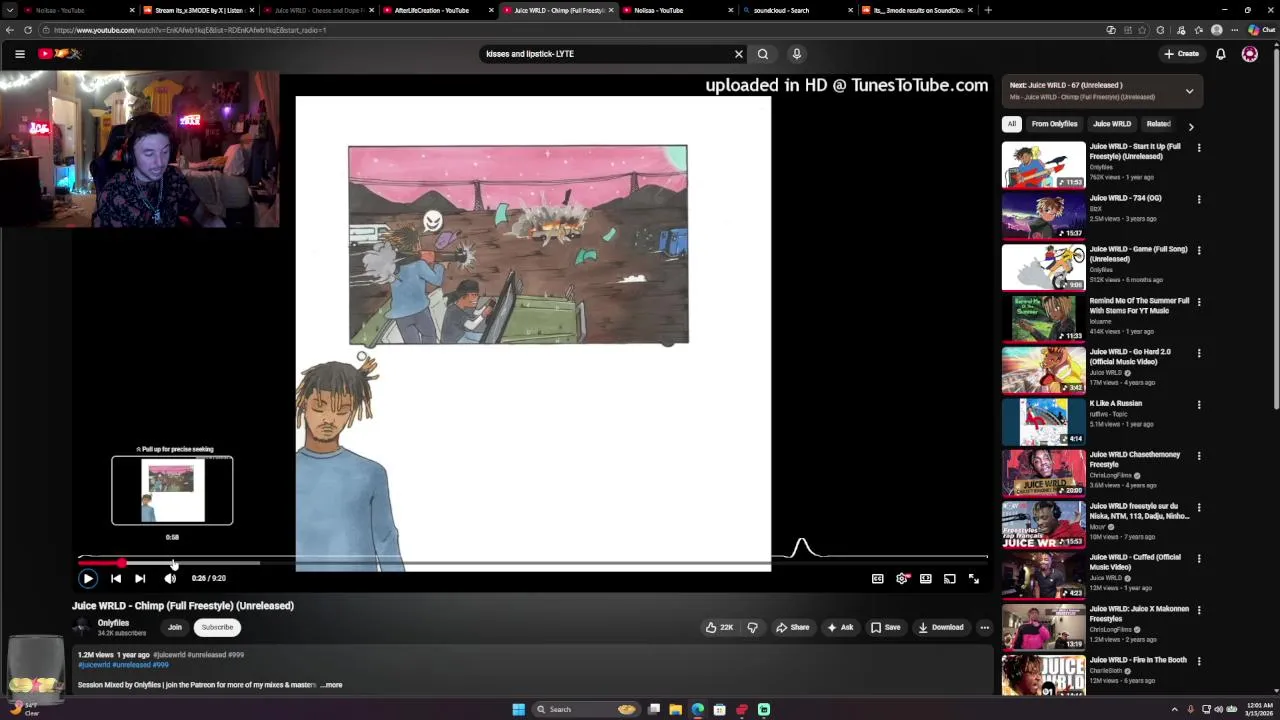Reload the page with the refresh icon
1280x720 pixels.
pyautogui.click(x=28, y=30)
